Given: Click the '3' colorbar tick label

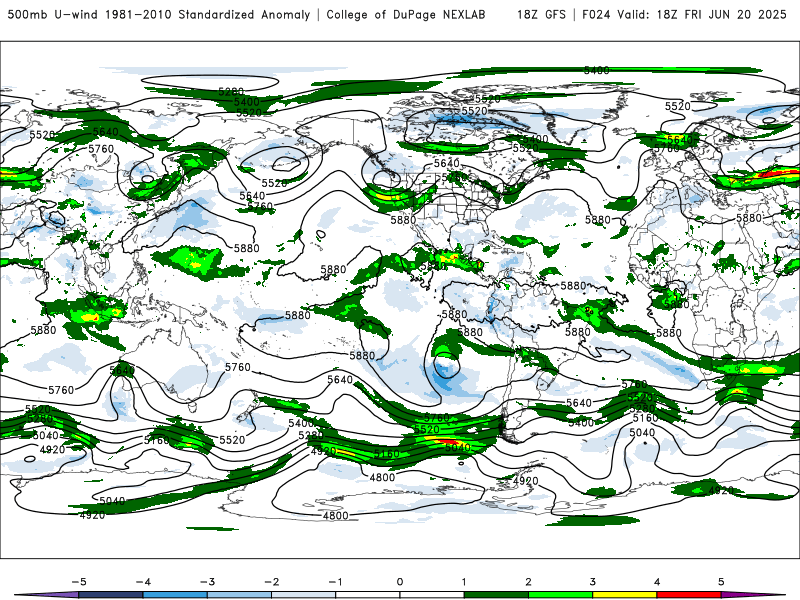Looking at the screenshot, I should [x=592, y=582].
